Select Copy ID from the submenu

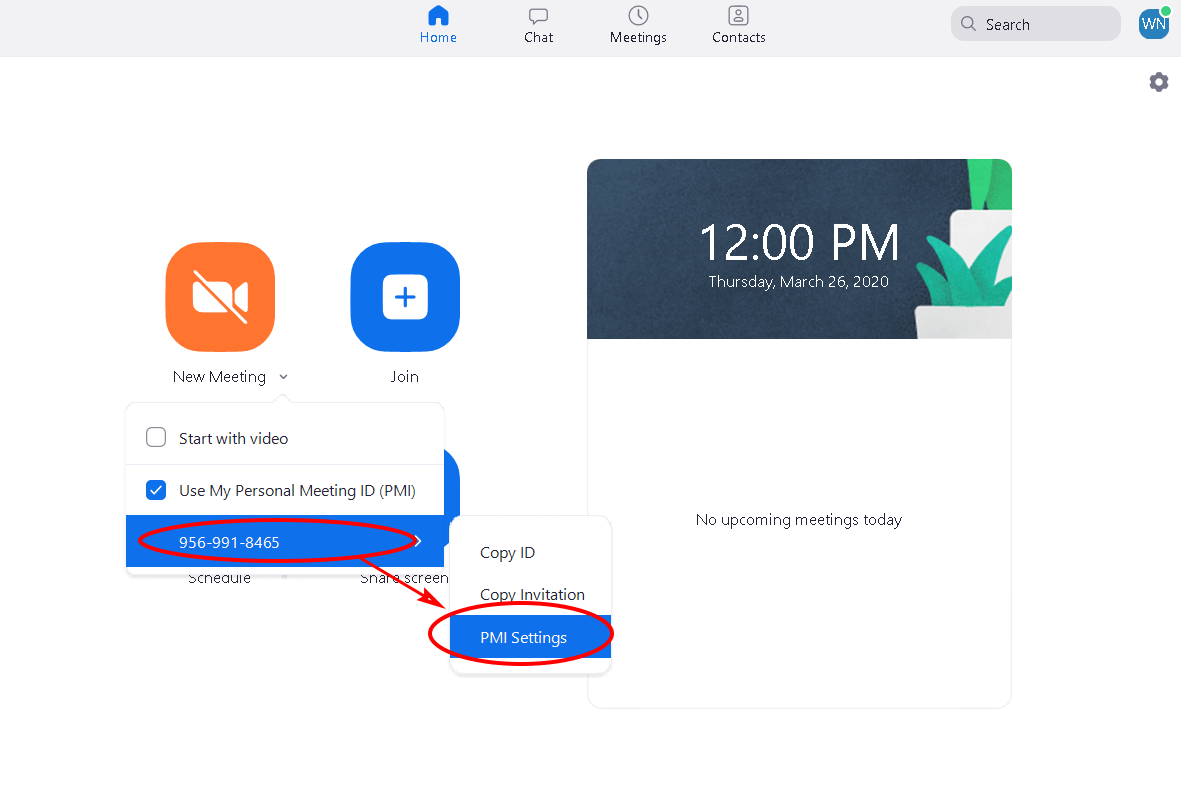pyautogui.click(x=508, y=553)
